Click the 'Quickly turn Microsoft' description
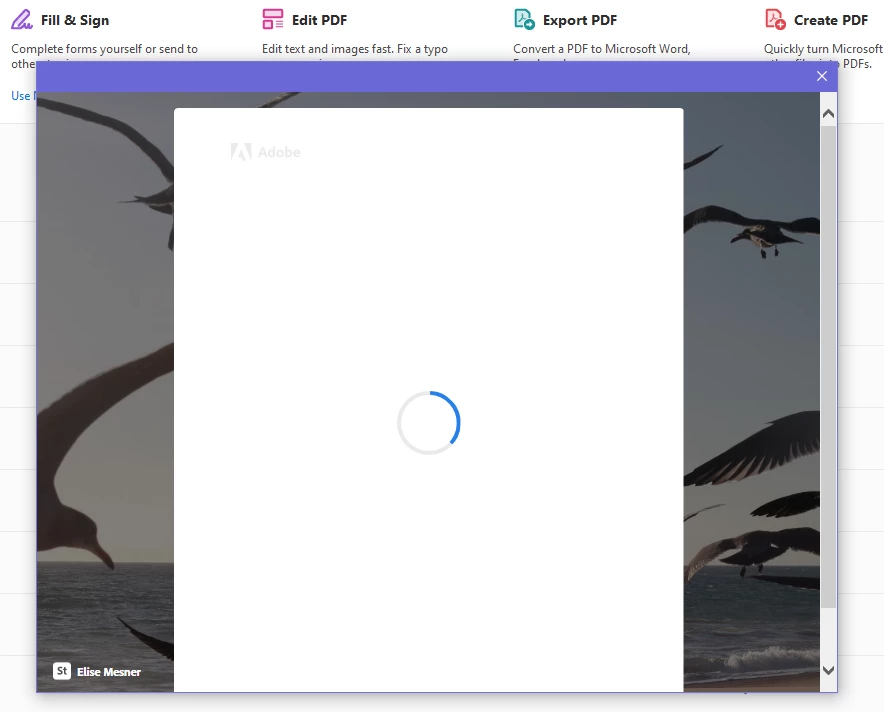 click(x=823, y=49)
